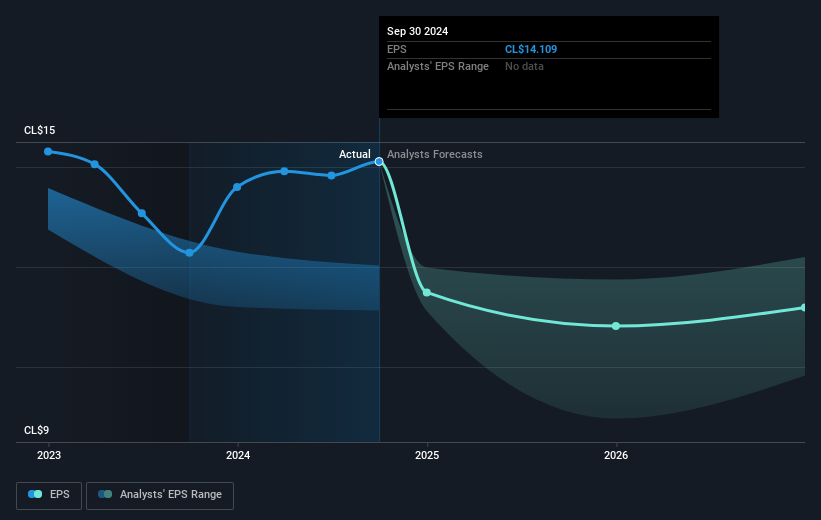Select the lowest actual EPS point before 2024

[x=190, y=253]
